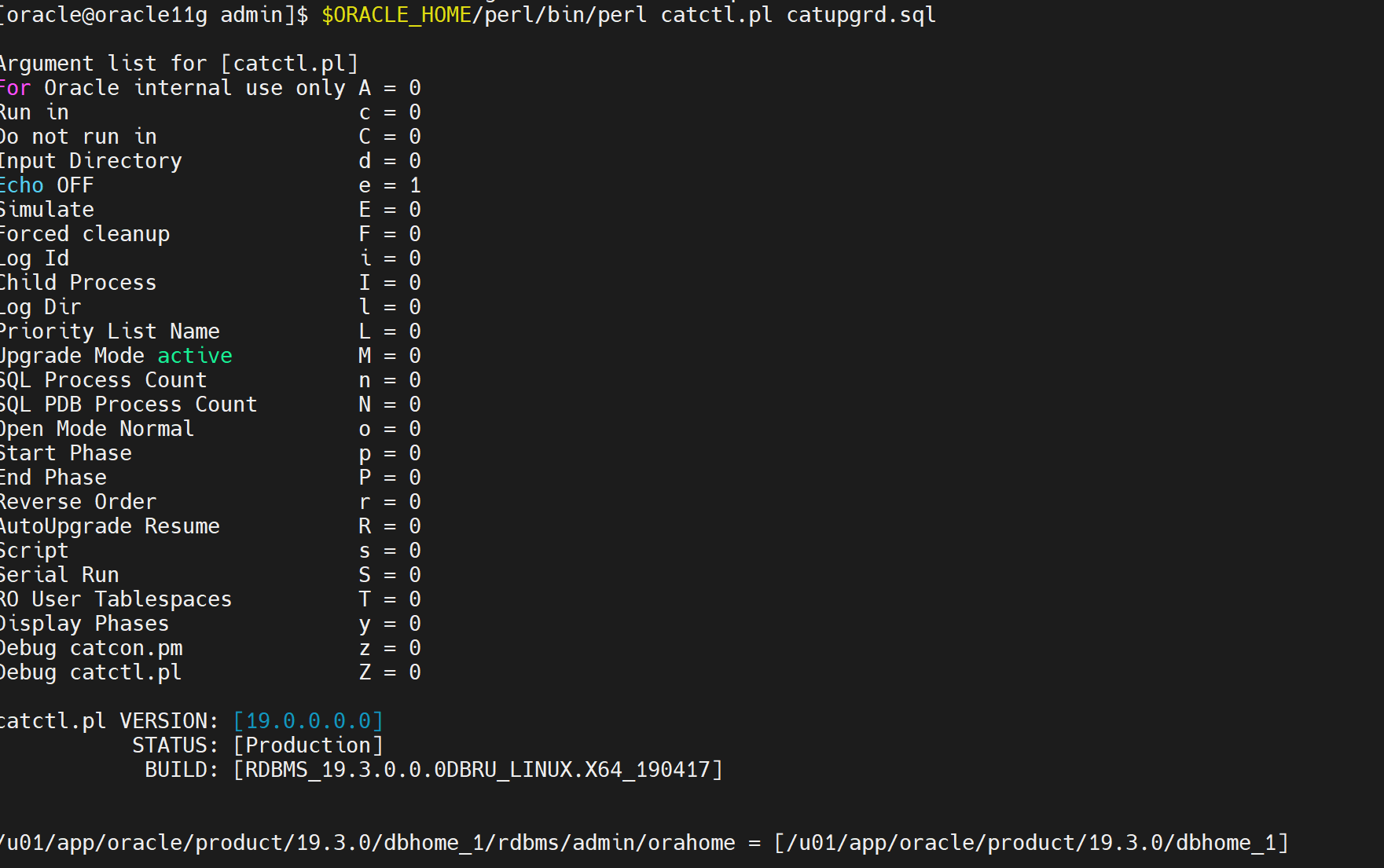1384x868 pixels.
Task: Select the 'Argument list for [catctl.pl]' line
Action: pos(179,63)
